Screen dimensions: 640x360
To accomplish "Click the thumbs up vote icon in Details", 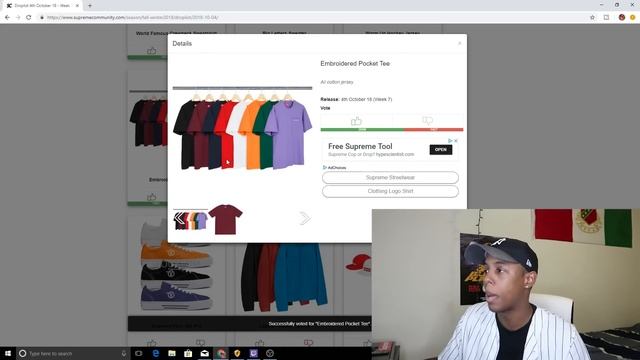I will coord(356,121).
